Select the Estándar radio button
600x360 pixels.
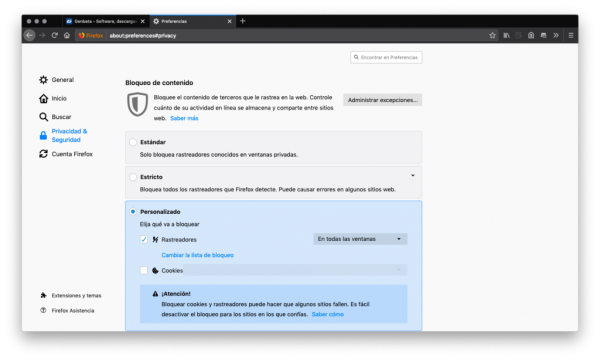pos(133,142)
